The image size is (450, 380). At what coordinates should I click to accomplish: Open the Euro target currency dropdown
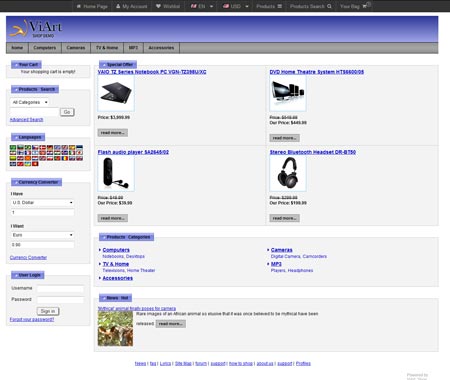click(x=42, y=235)
